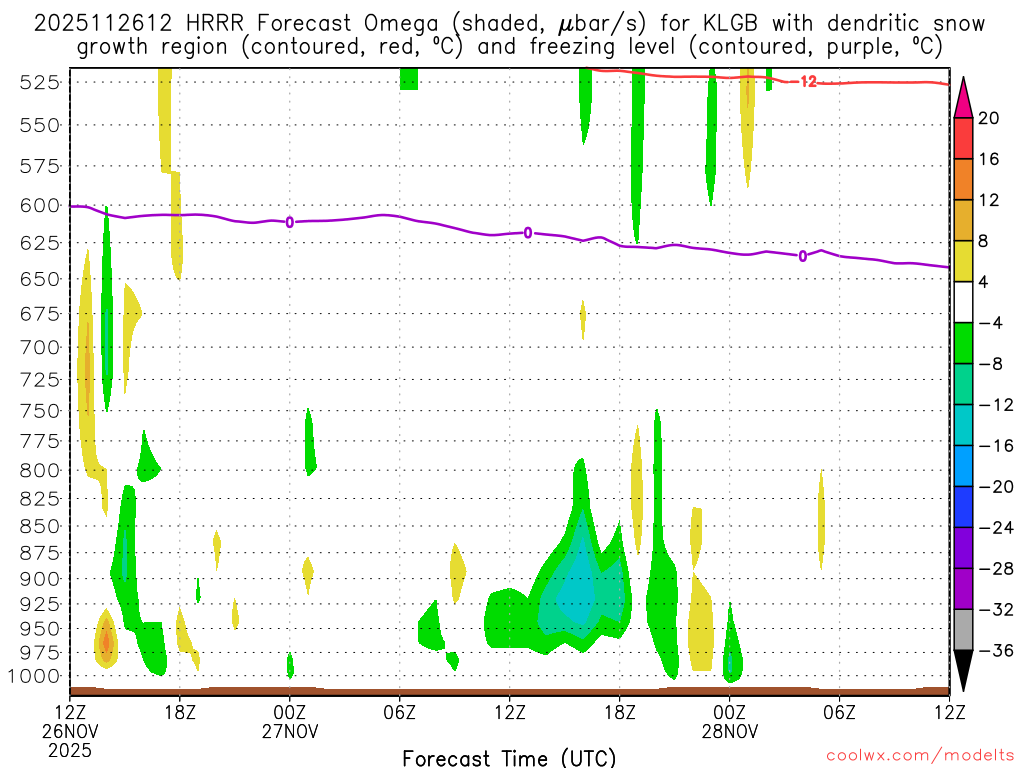This screenshot has width=1024, height=768.
Task: Click the 12Z label above 26NOV
Action: pos(70,712)
